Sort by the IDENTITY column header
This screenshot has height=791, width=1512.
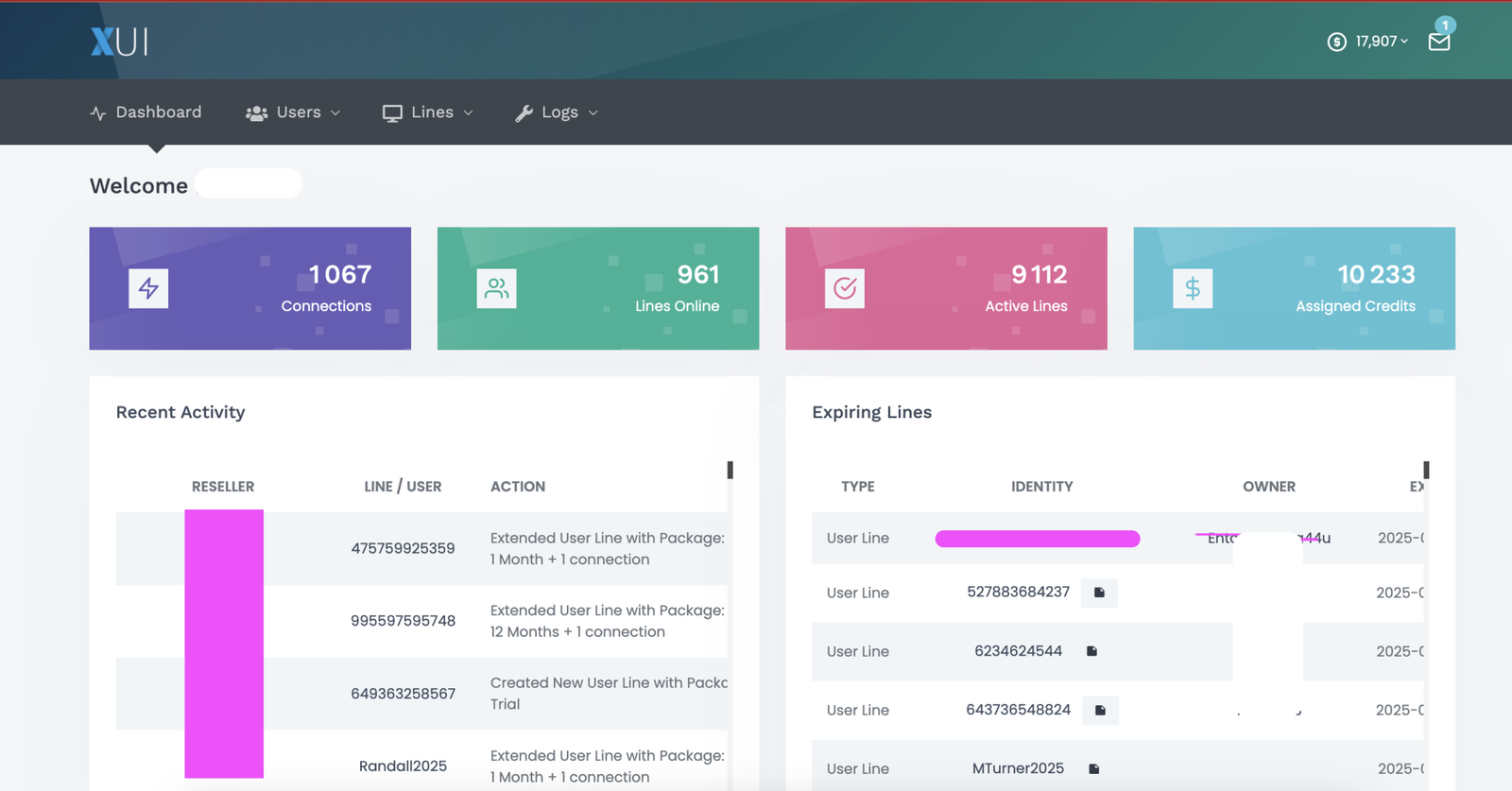click(x=1041, y=487)
